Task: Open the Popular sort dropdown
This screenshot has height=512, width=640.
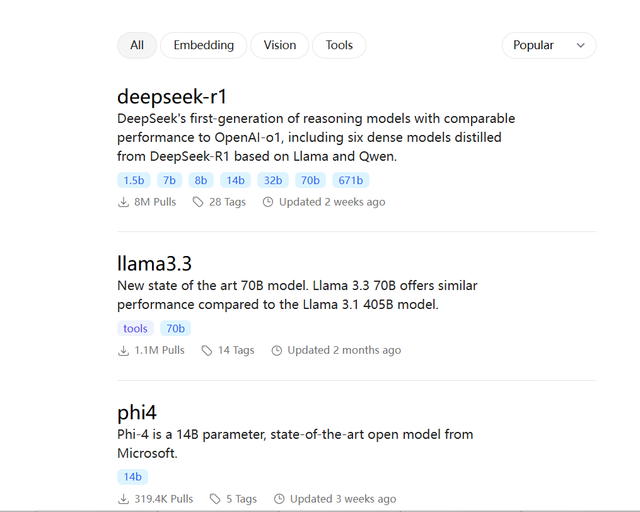Action: [x=548, y=45]
